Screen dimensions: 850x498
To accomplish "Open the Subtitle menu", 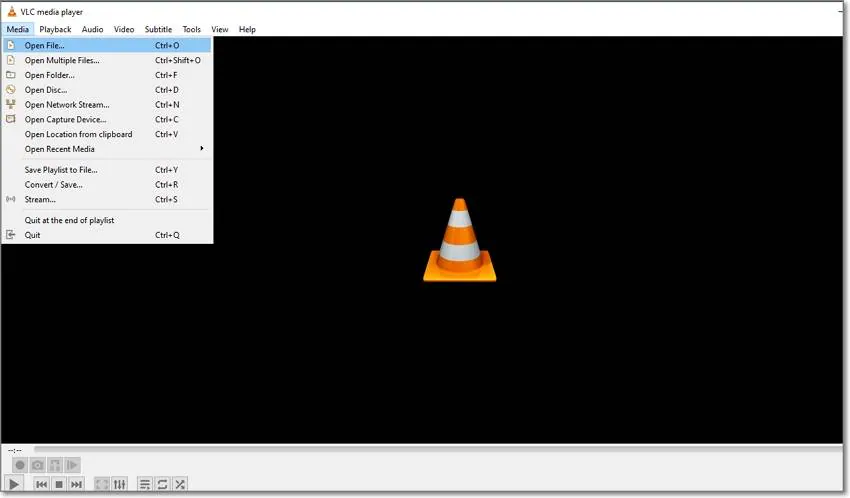I will tap(158, 29).
